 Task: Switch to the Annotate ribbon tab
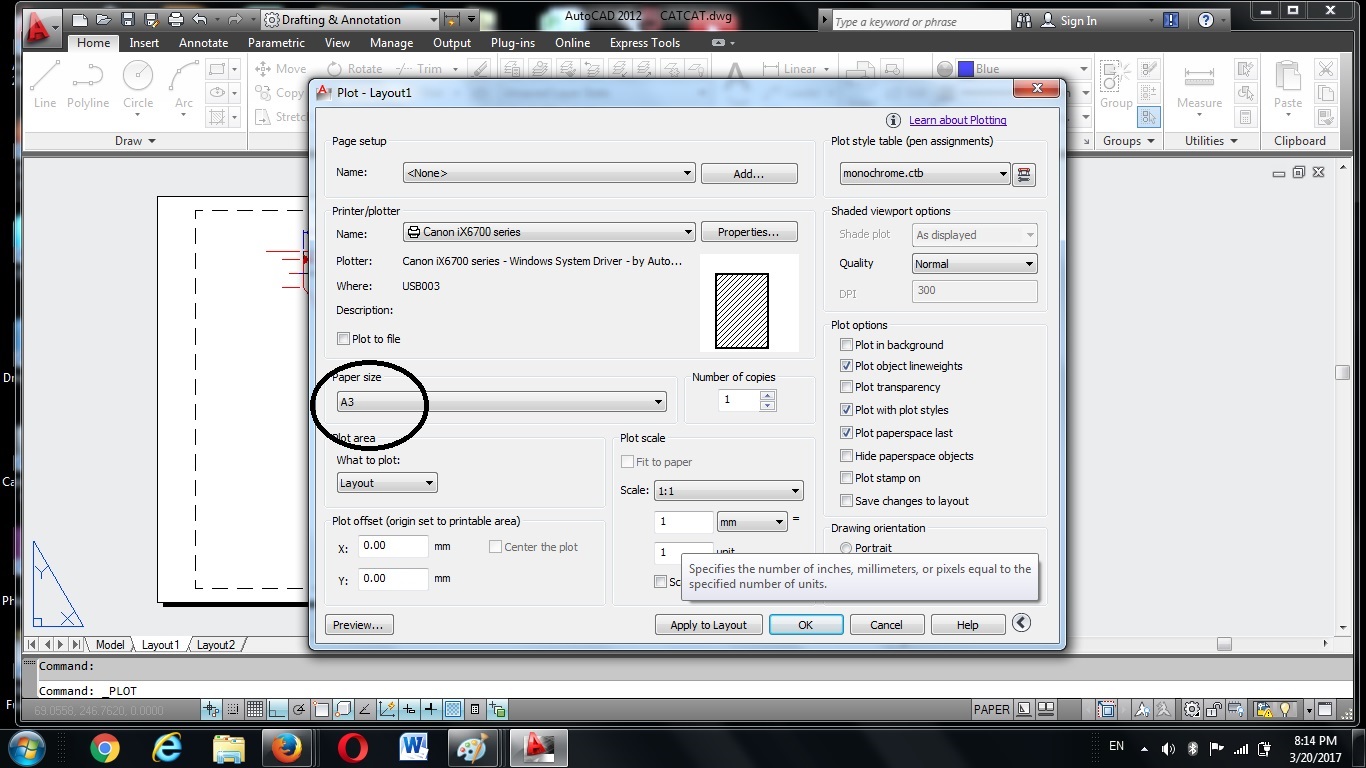(x=203, y=43)
